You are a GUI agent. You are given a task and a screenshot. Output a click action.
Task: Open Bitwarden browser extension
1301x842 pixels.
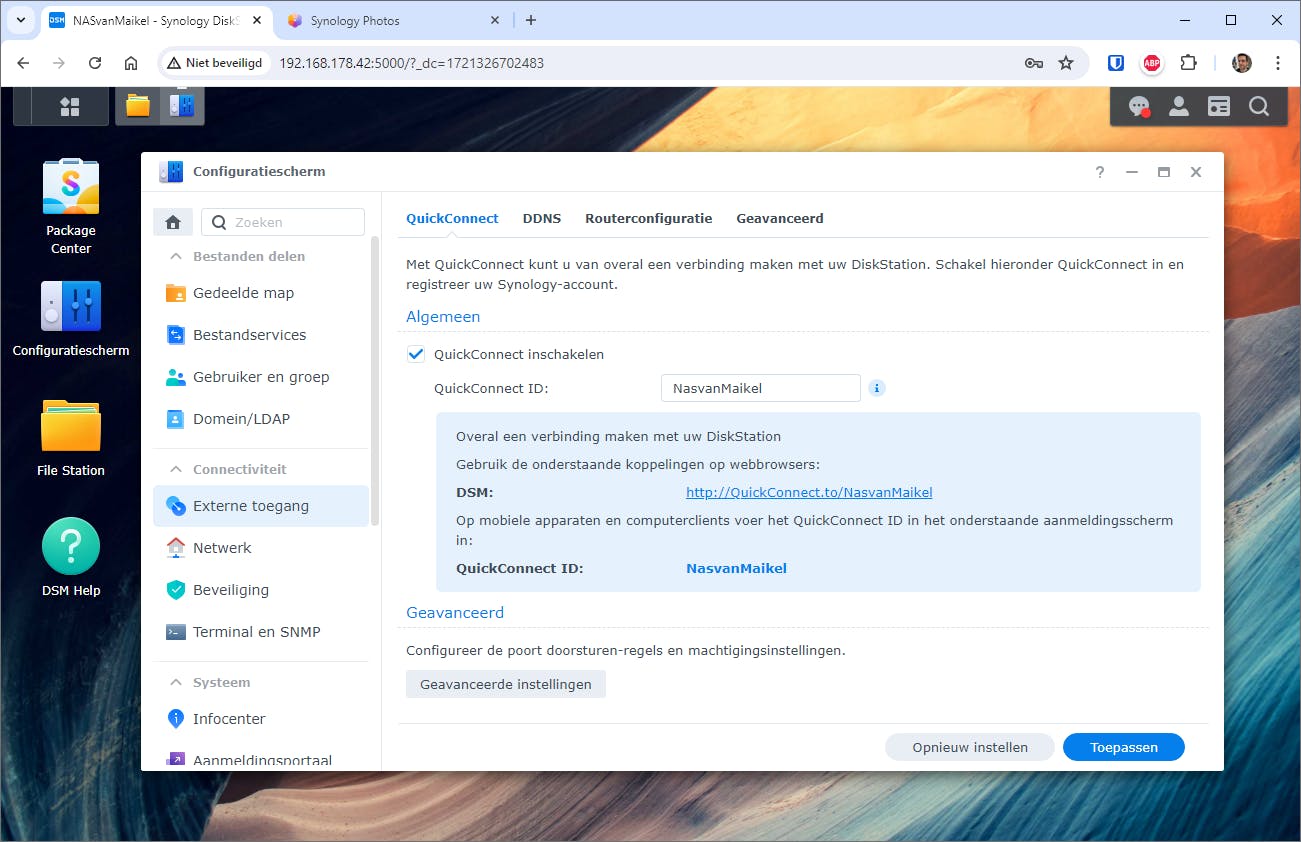click(x=1116, y=63)
